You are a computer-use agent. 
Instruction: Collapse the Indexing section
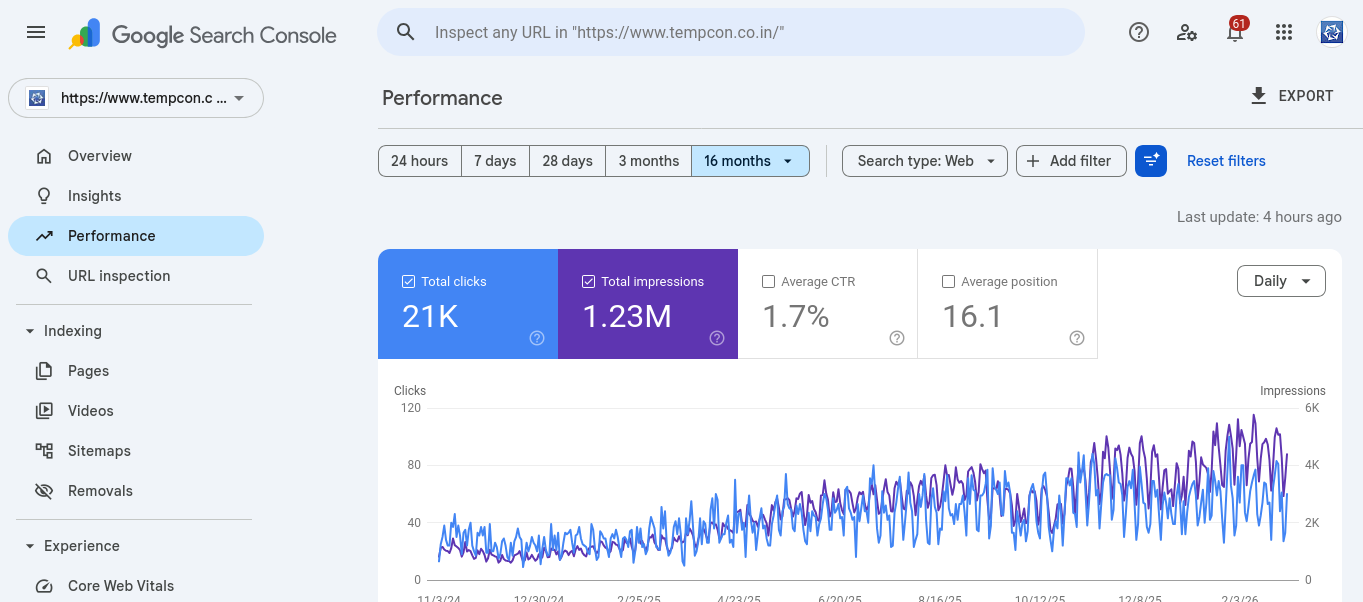(30, 331)
